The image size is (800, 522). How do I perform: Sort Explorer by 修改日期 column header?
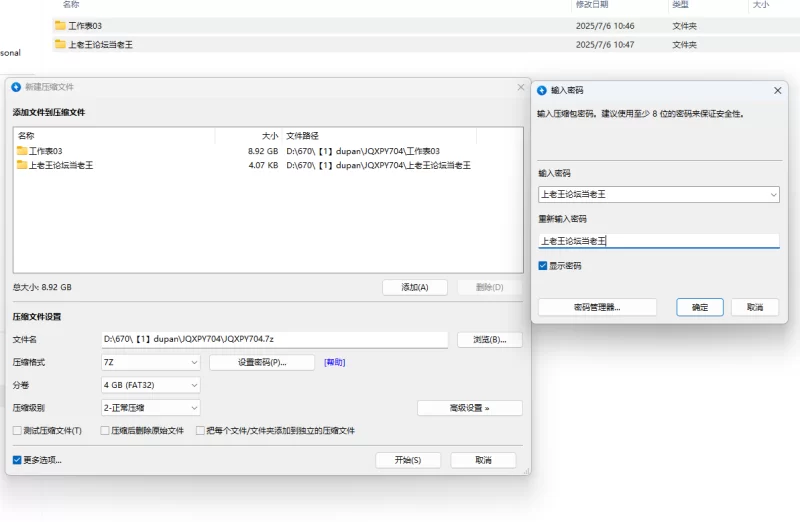point(592,5)
